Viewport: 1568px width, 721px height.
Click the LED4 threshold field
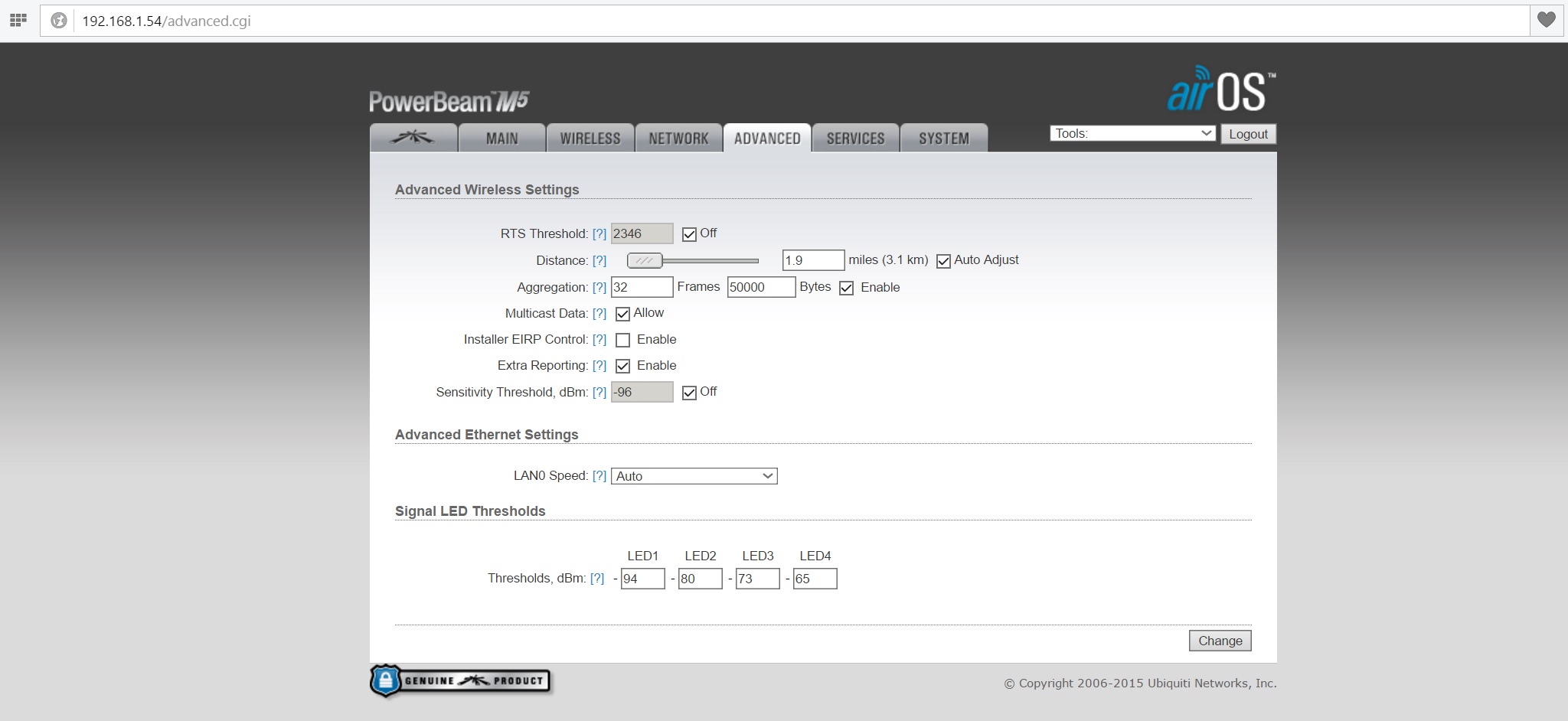coord(815,579)
